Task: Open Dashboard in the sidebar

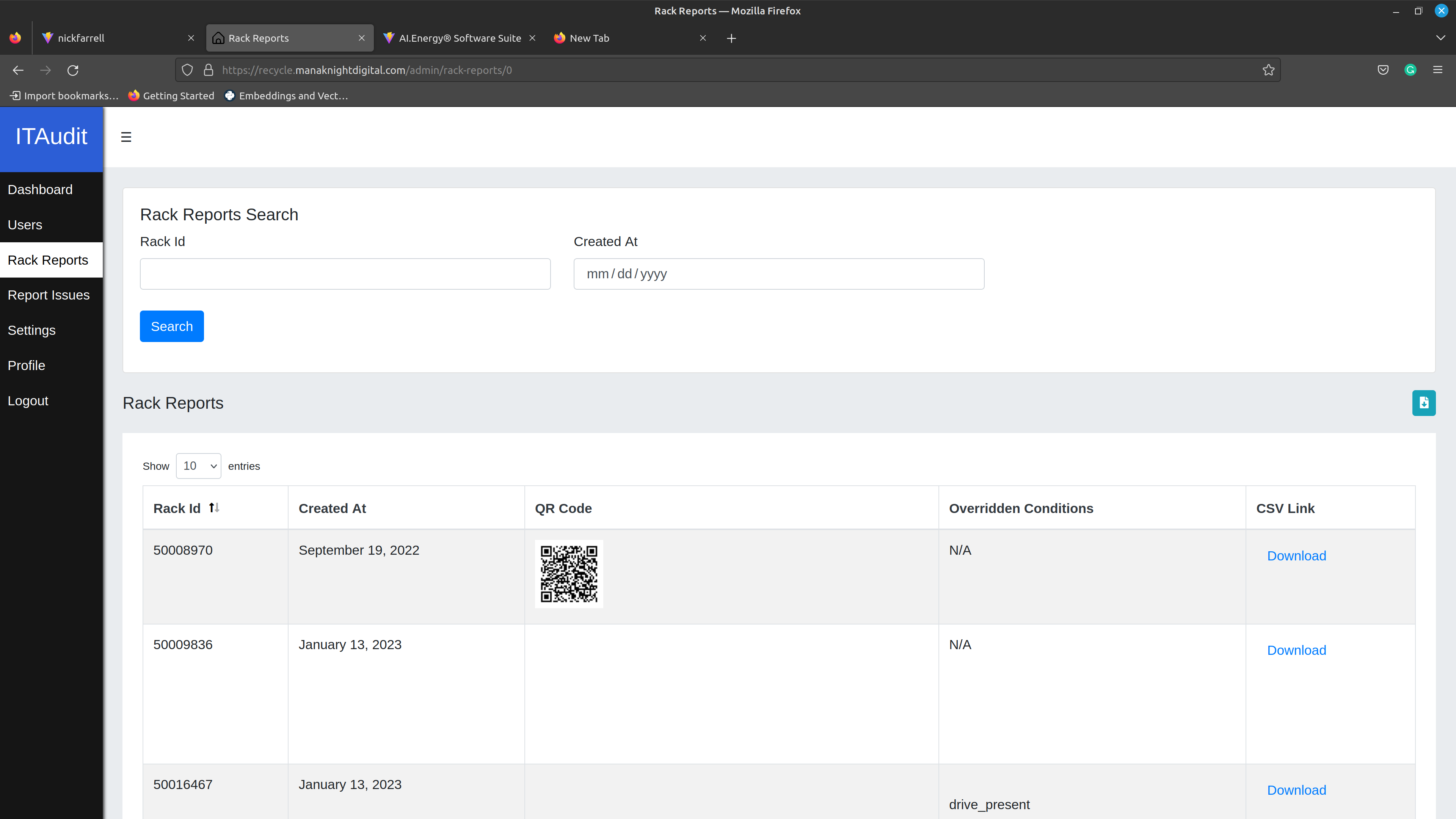Action: (x=52, y=189)
